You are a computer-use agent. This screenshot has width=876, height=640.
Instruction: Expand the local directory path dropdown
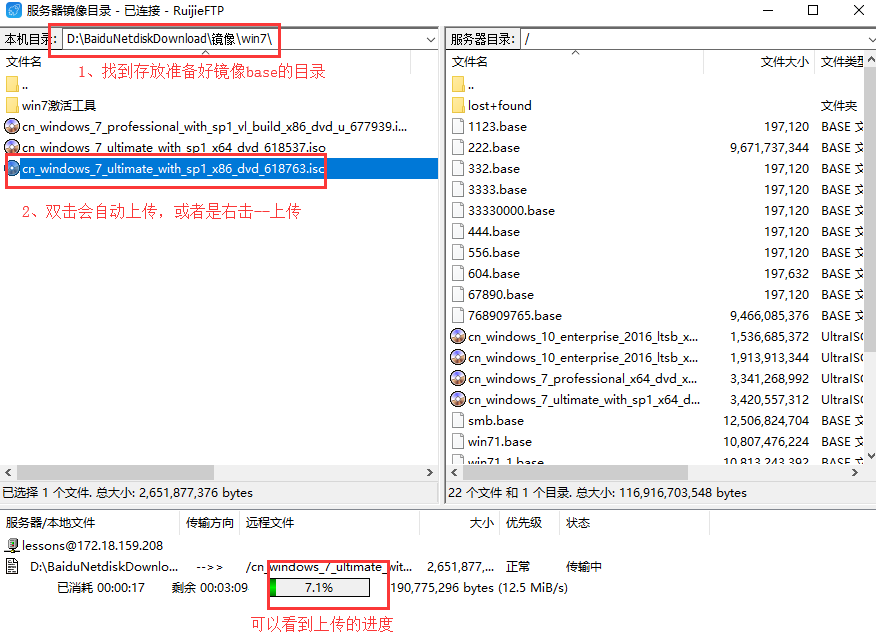tap(430, 39)
